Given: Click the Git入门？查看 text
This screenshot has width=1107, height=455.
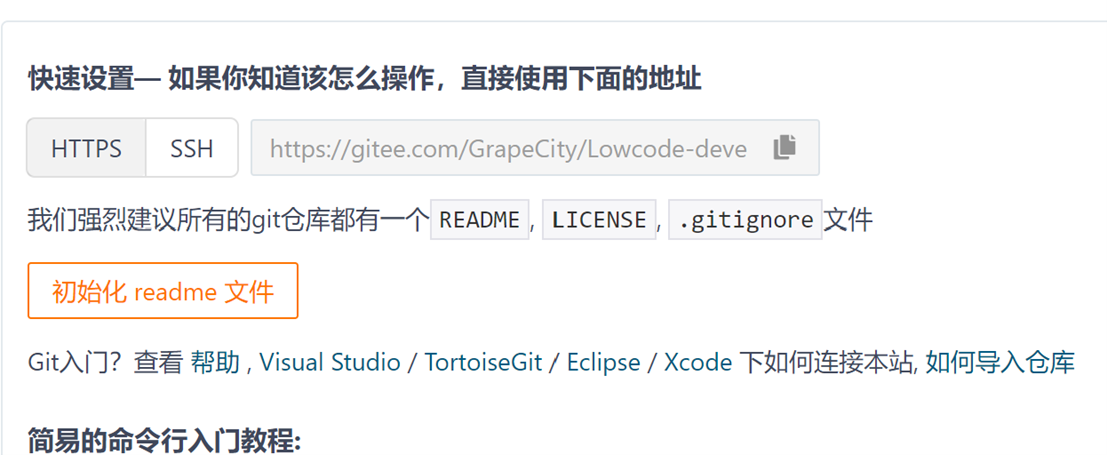Looking at the screenshot, I should click(107, 362).
